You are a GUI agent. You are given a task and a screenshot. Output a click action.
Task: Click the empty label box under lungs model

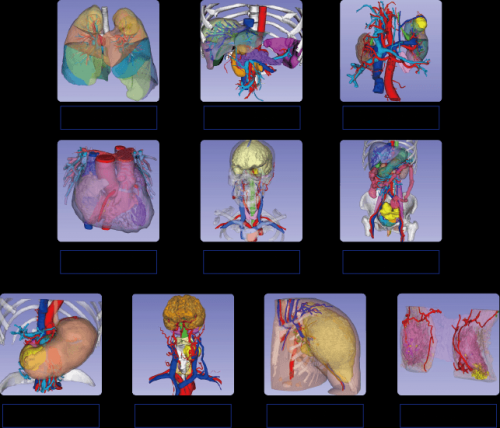point(109,118)
